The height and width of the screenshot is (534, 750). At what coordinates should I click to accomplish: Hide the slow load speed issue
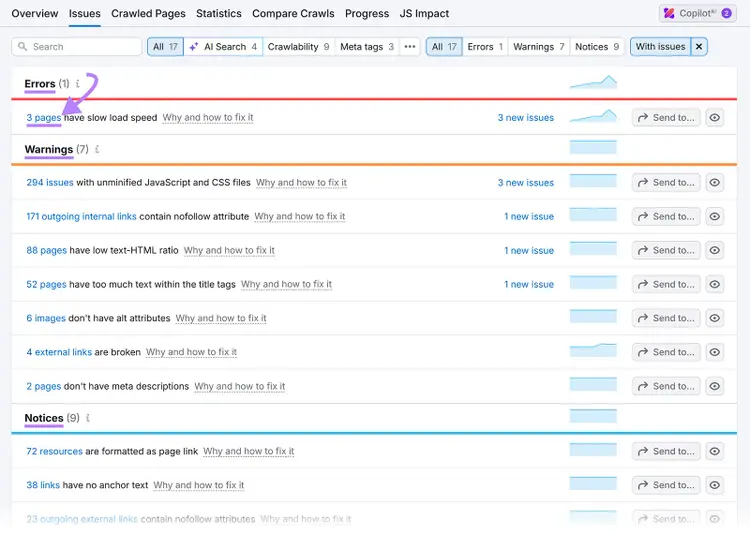(715, 117)
